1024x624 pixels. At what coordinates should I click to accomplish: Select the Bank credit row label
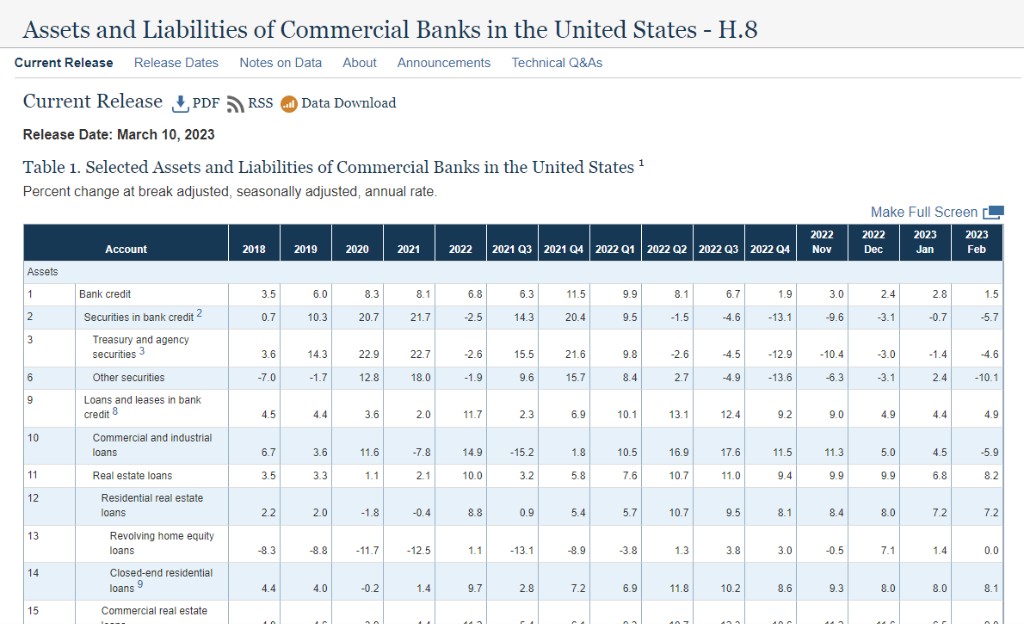(105, 295)
